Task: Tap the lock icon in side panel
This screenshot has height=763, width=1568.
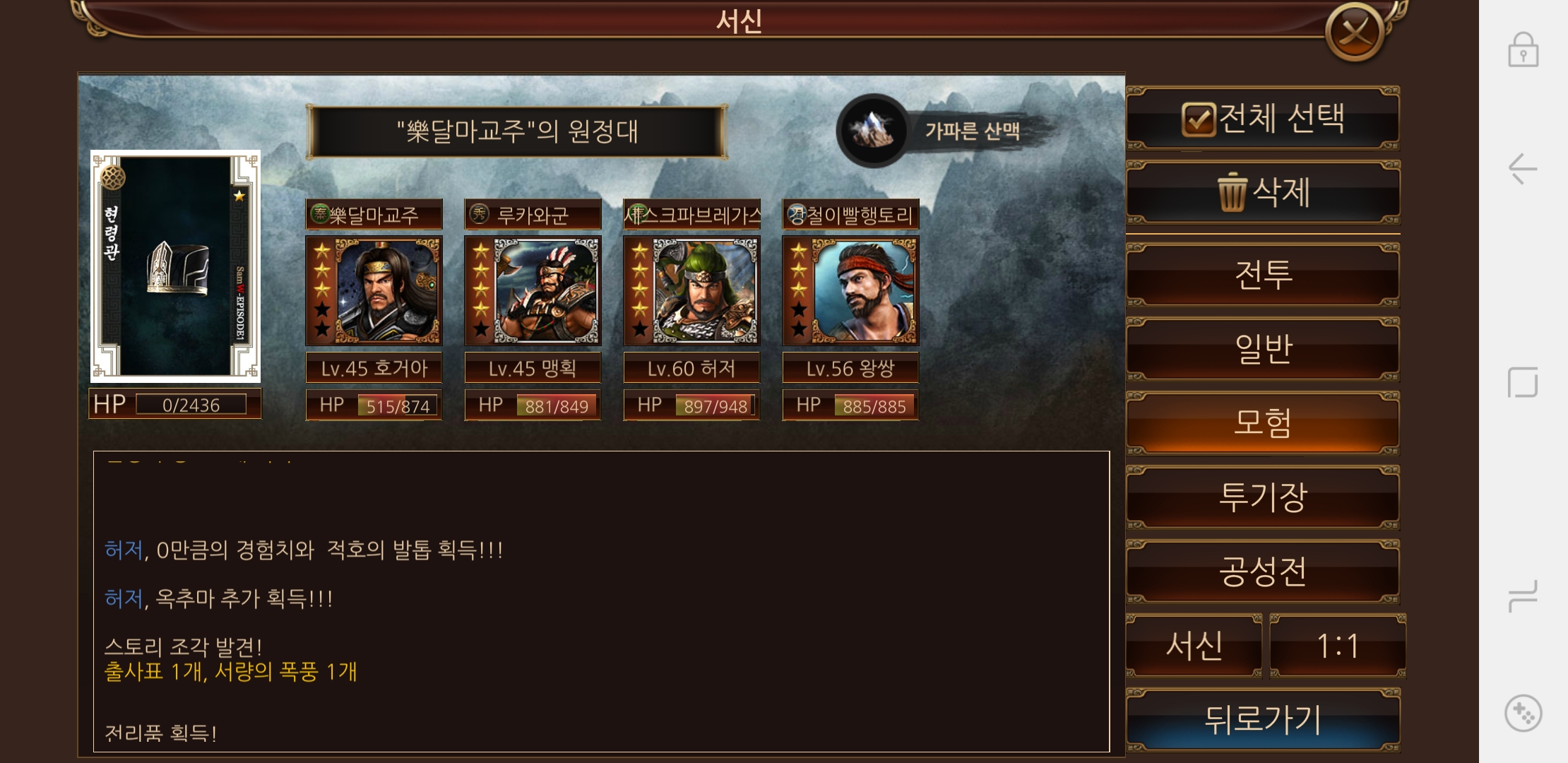Action: 1523,49
